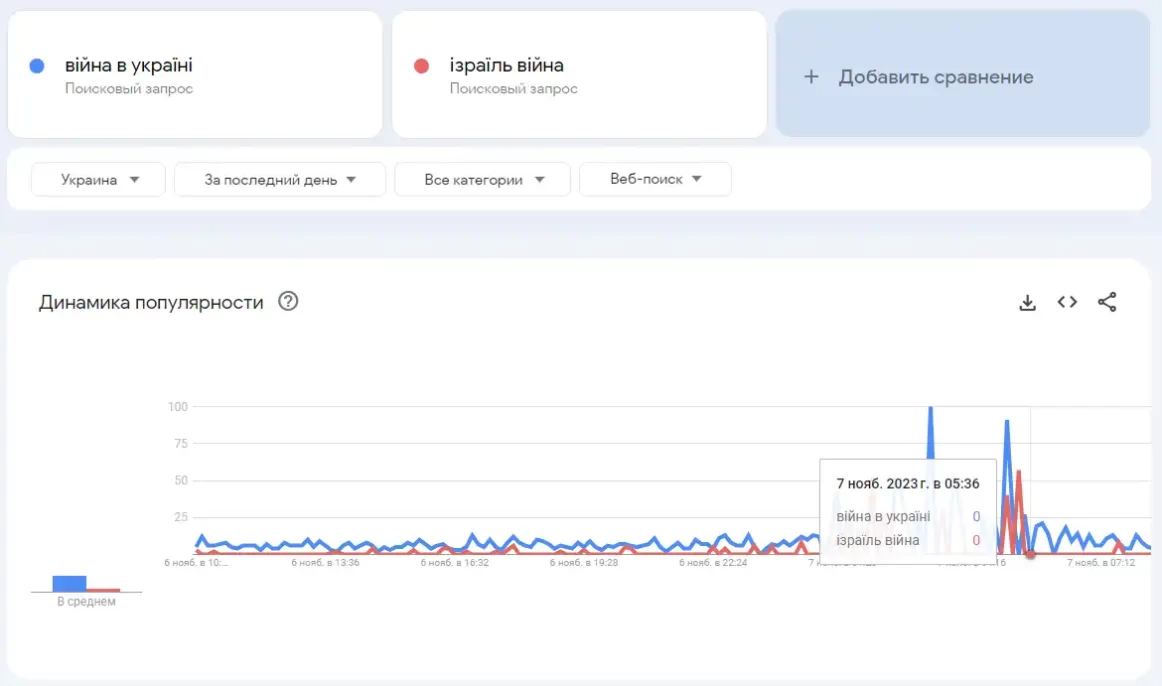Click the blue average bar above В среднем
1162x686 pixels.
point(69,583)
